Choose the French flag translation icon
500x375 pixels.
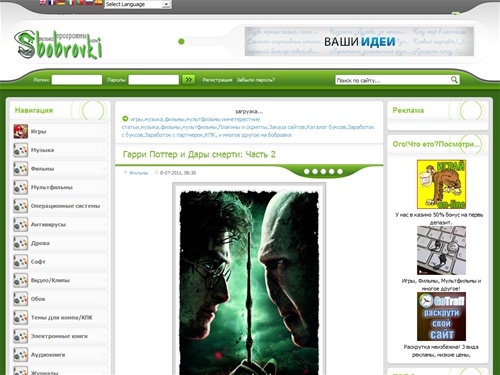click(x=52, y=2)
